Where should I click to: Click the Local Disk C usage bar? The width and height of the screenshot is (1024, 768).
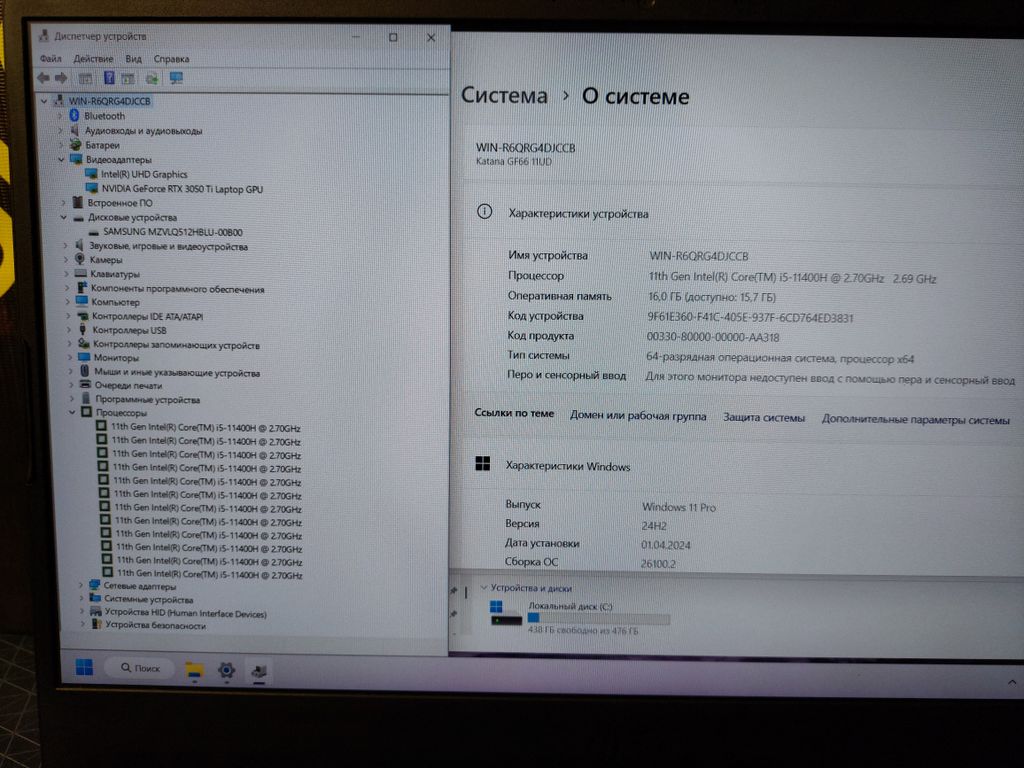tap(598, 618)
